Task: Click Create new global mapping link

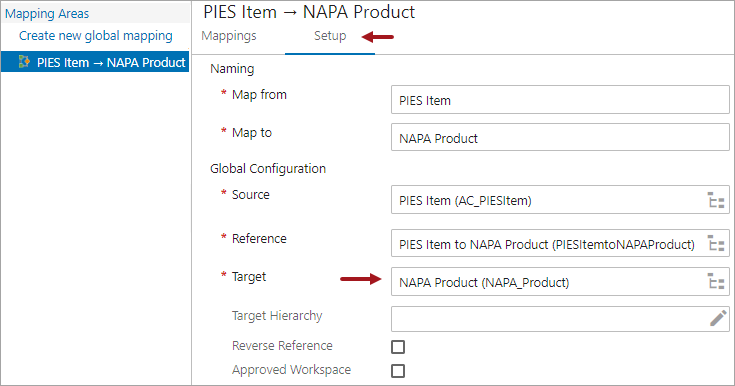Action: coord(96,36)
